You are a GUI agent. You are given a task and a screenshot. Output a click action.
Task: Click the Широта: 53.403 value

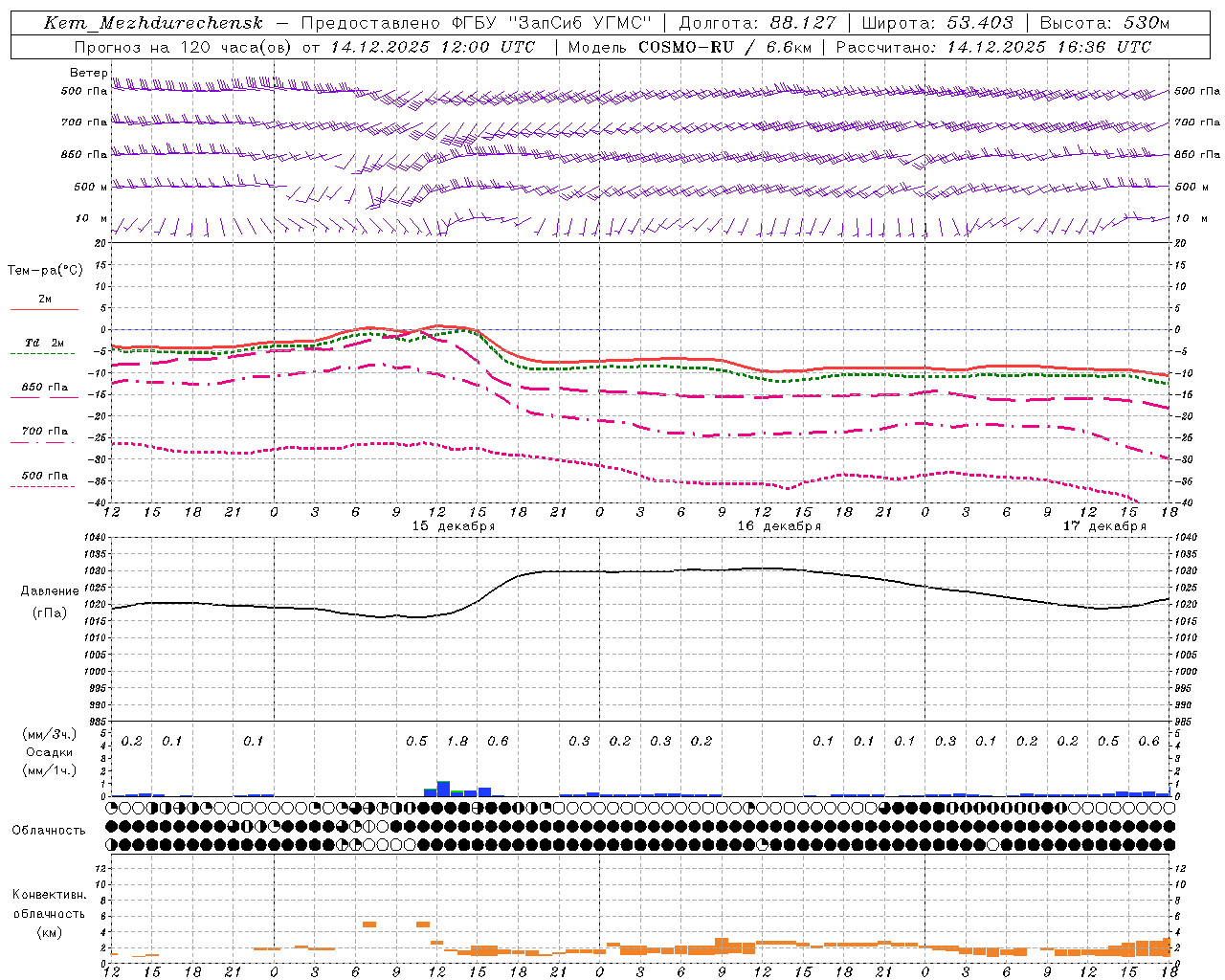(937, 23)
